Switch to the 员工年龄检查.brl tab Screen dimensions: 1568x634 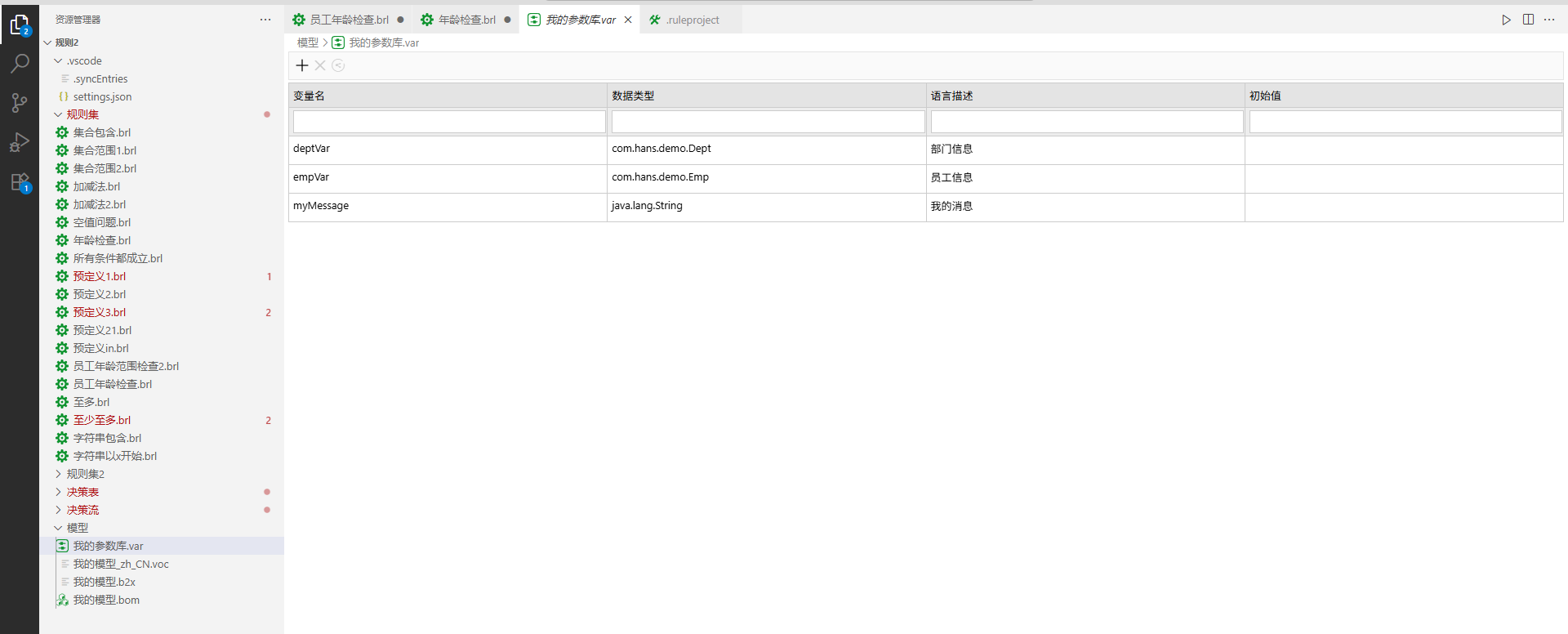click(349, 20)
